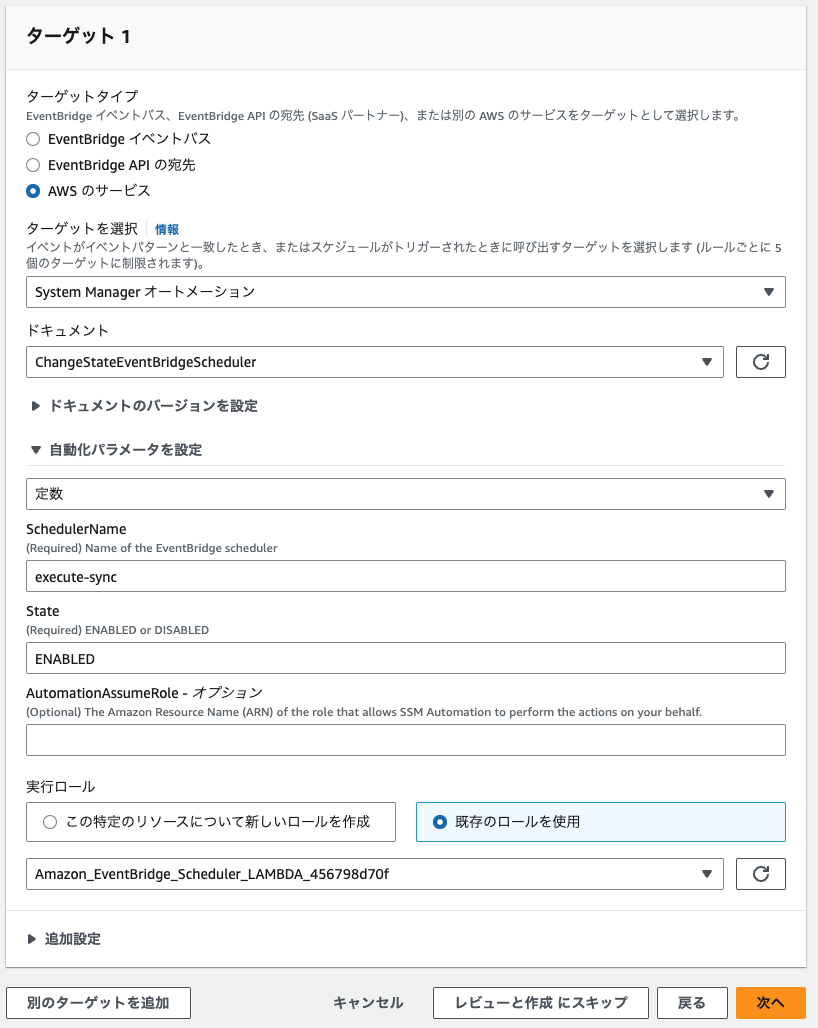Open System Manager オートメーション target dropdown

(x=406, y=292)
